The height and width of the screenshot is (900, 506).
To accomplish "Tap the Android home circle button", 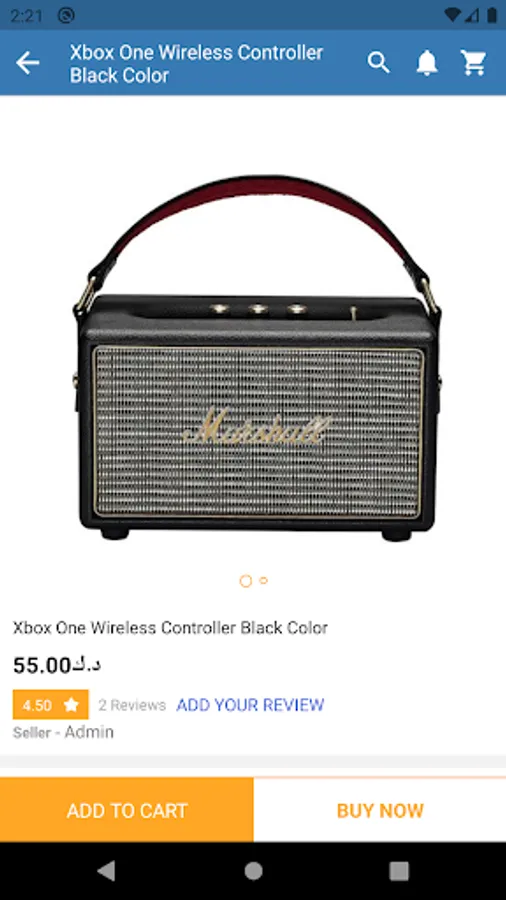I will pos(253,871).
